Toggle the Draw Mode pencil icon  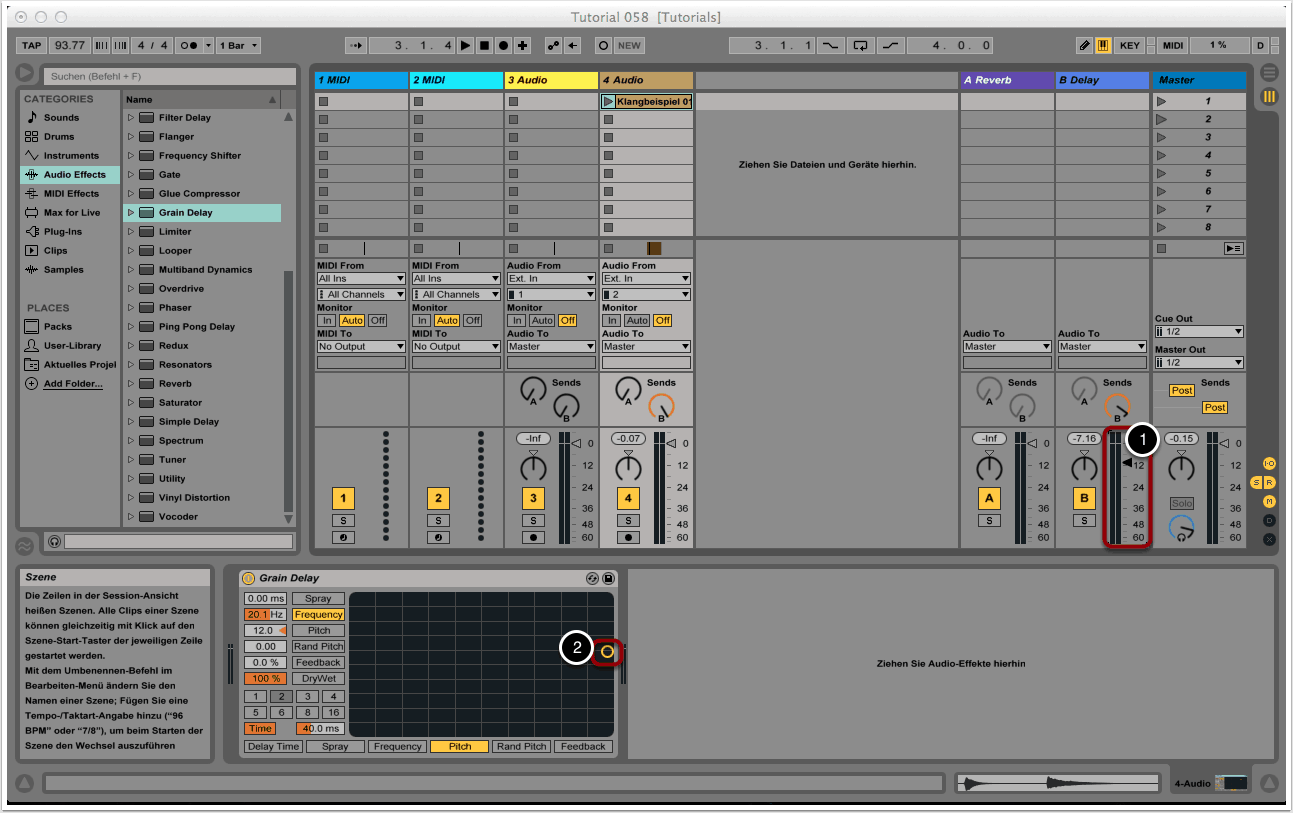(x=1084, y=46)
